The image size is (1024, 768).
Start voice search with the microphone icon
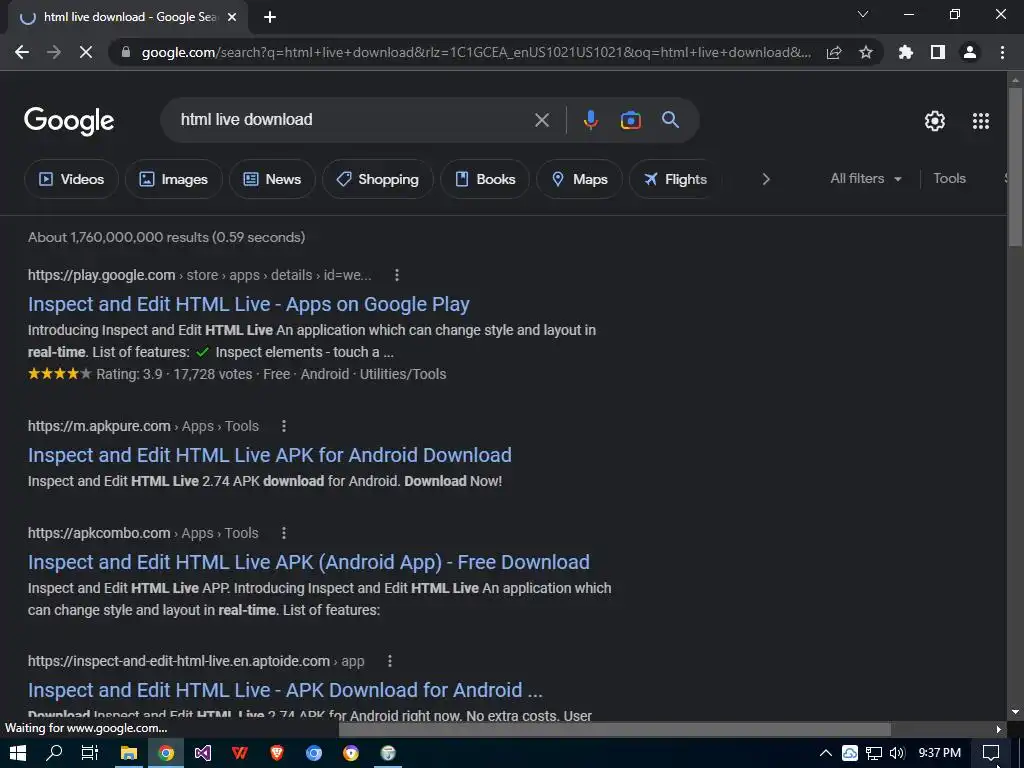[590, 120]
